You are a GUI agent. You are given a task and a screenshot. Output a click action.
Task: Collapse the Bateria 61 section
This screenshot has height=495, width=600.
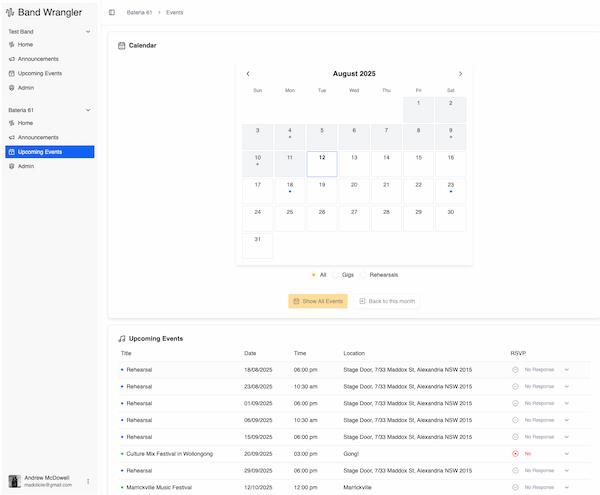point(88,110)
